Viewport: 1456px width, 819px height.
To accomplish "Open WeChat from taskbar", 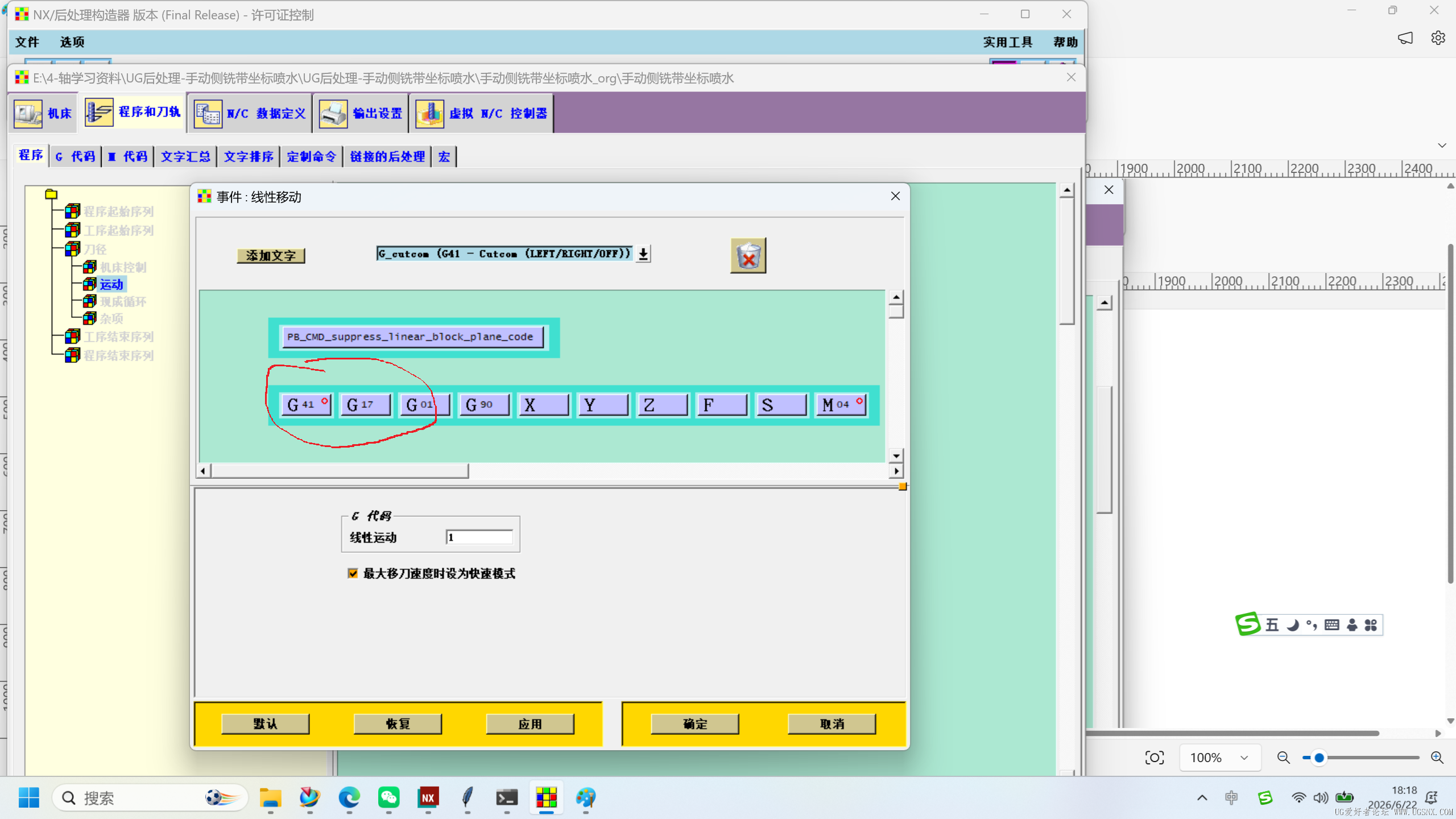I will tap(388, 797).
